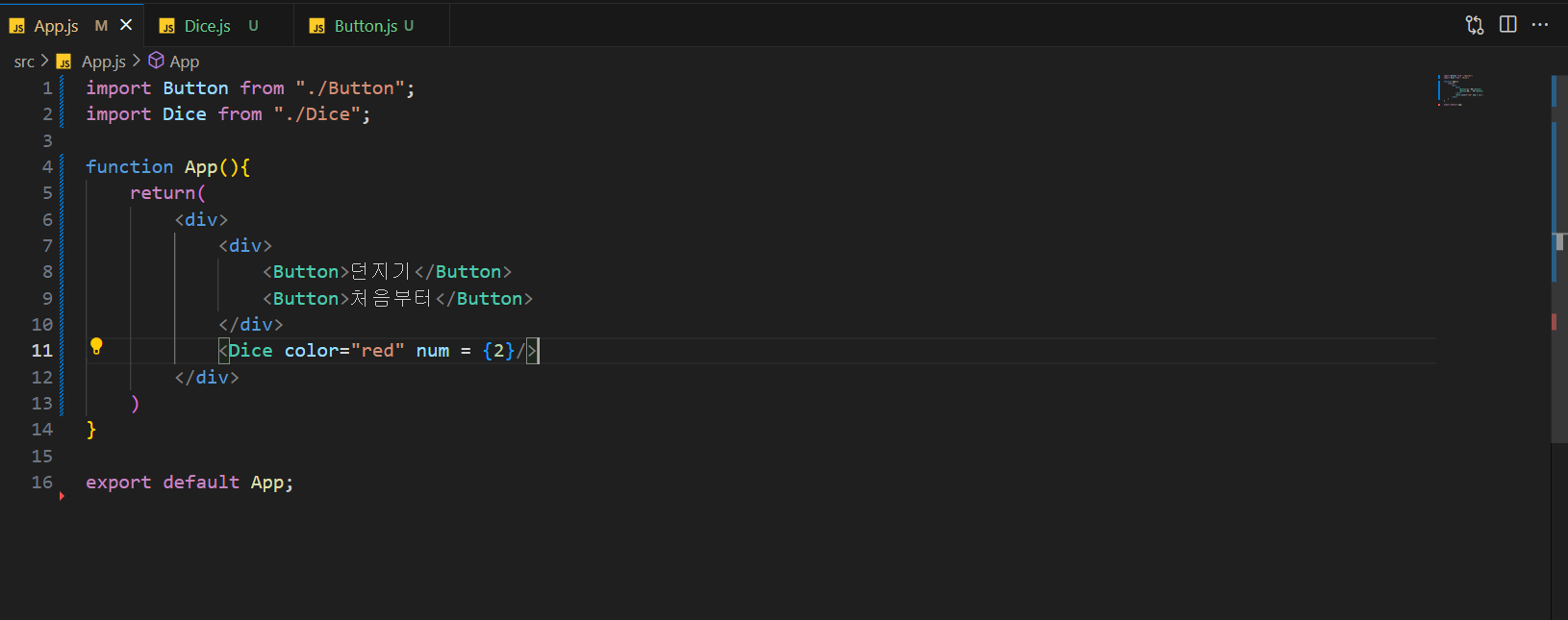Open the App symbol breadcrumb dropdown
Viewport: 1568px width, 620px height.
[x=184, y=62]
